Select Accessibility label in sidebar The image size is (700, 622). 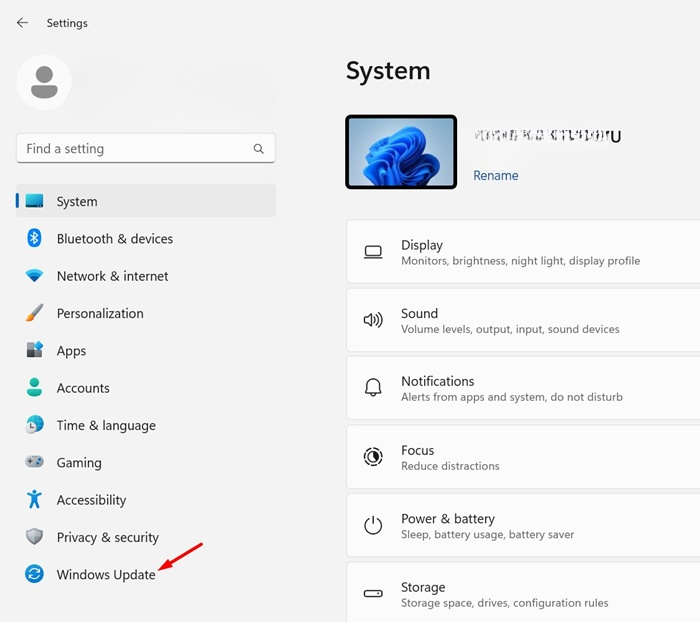coord(92,500)
